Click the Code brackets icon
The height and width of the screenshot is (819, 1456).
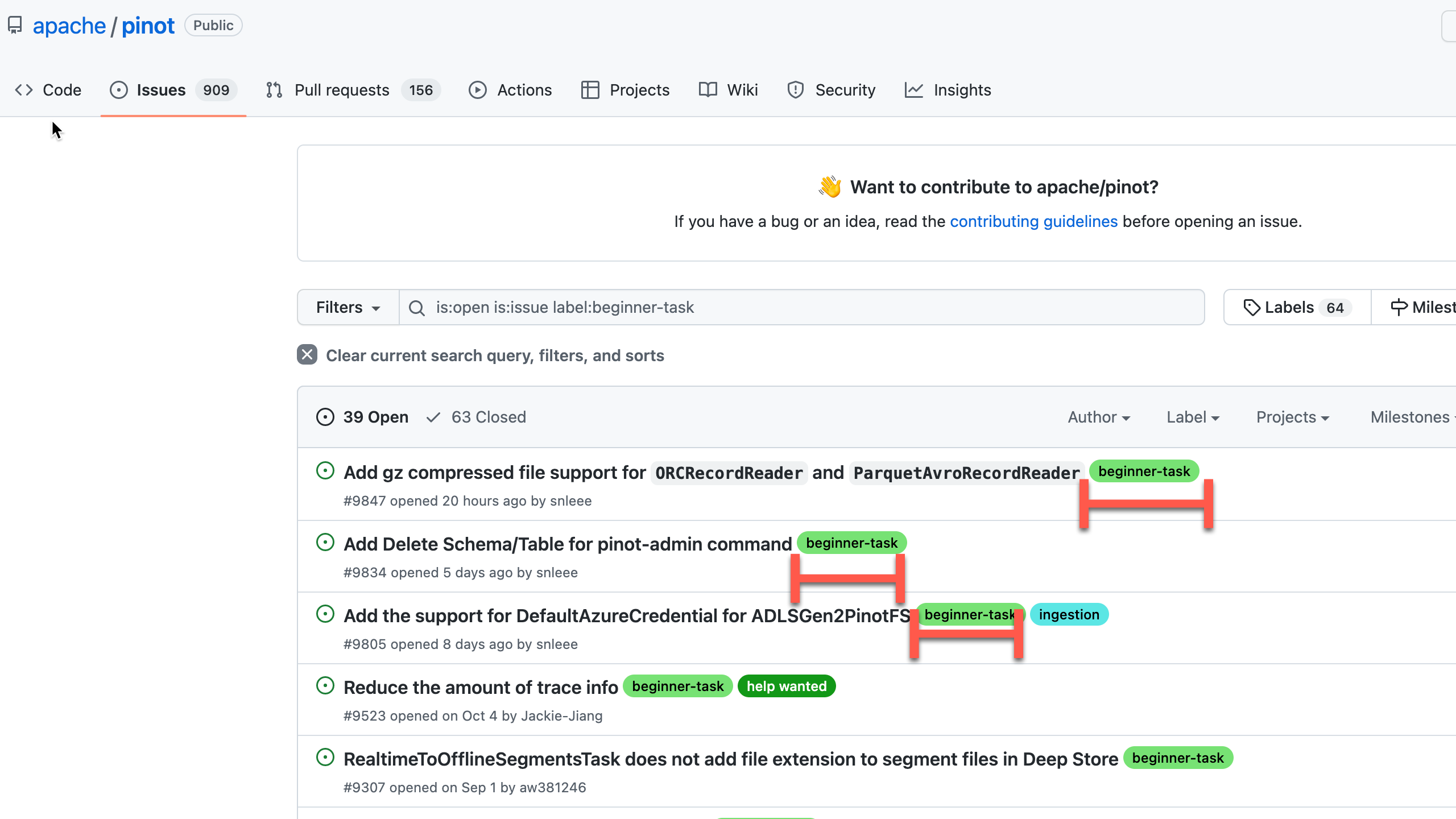(24, 90)
